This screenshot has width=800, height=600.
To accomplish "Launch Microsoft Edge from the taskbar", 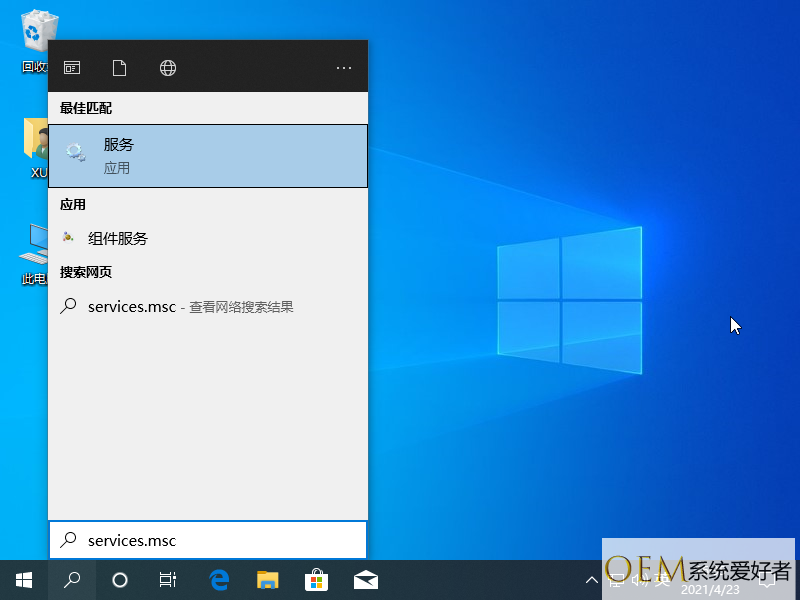I will click(x=219, y=580).
